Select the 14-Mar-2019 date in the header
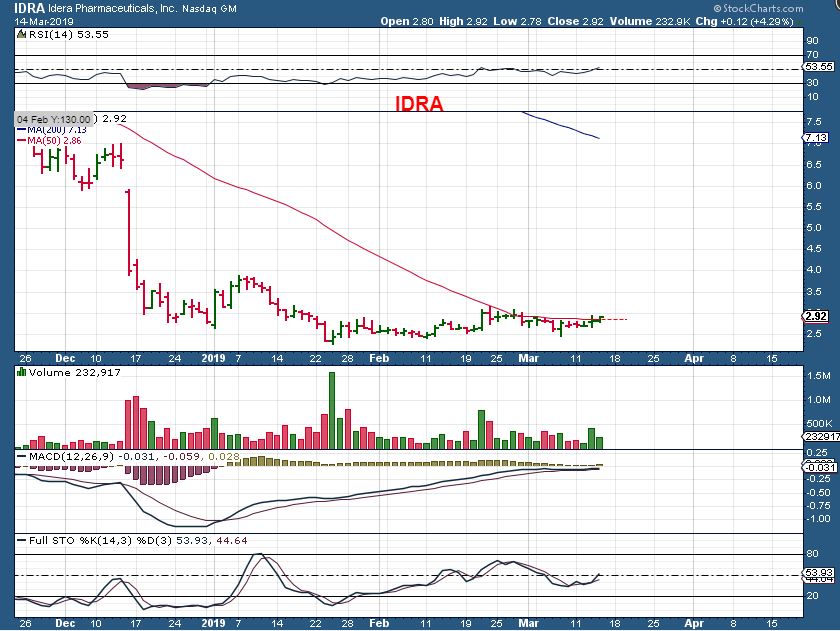This screenshot has height=631, width=840. coord(44,21)
